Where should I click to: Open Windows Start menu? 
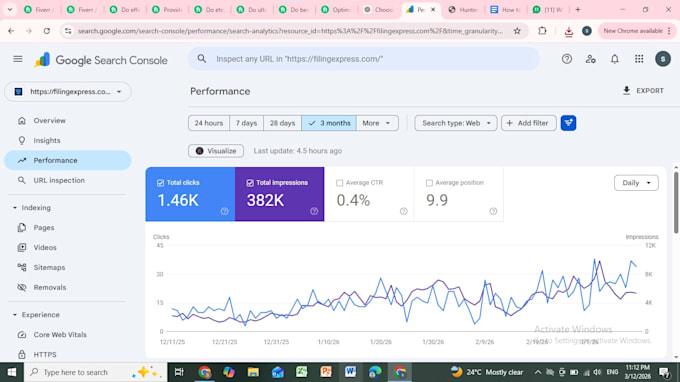(12, 372)
